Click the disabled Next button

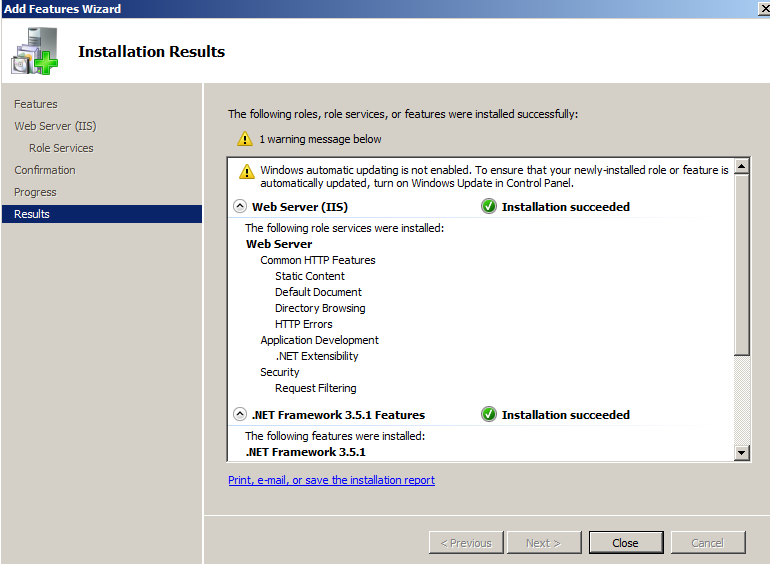tap(544, 543)
